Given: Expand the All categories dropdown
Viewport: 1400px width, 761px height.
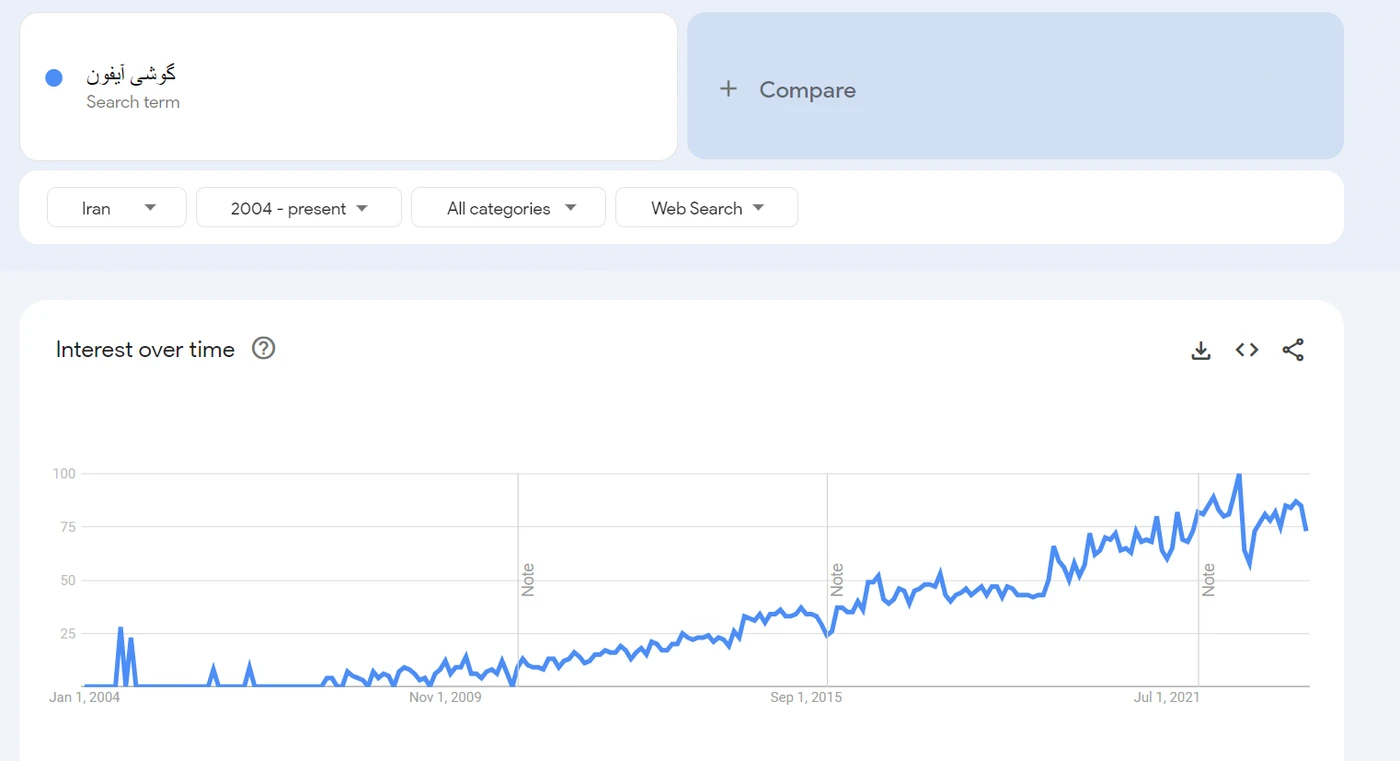Looking at the screenshot, I should tap(509, 207).
